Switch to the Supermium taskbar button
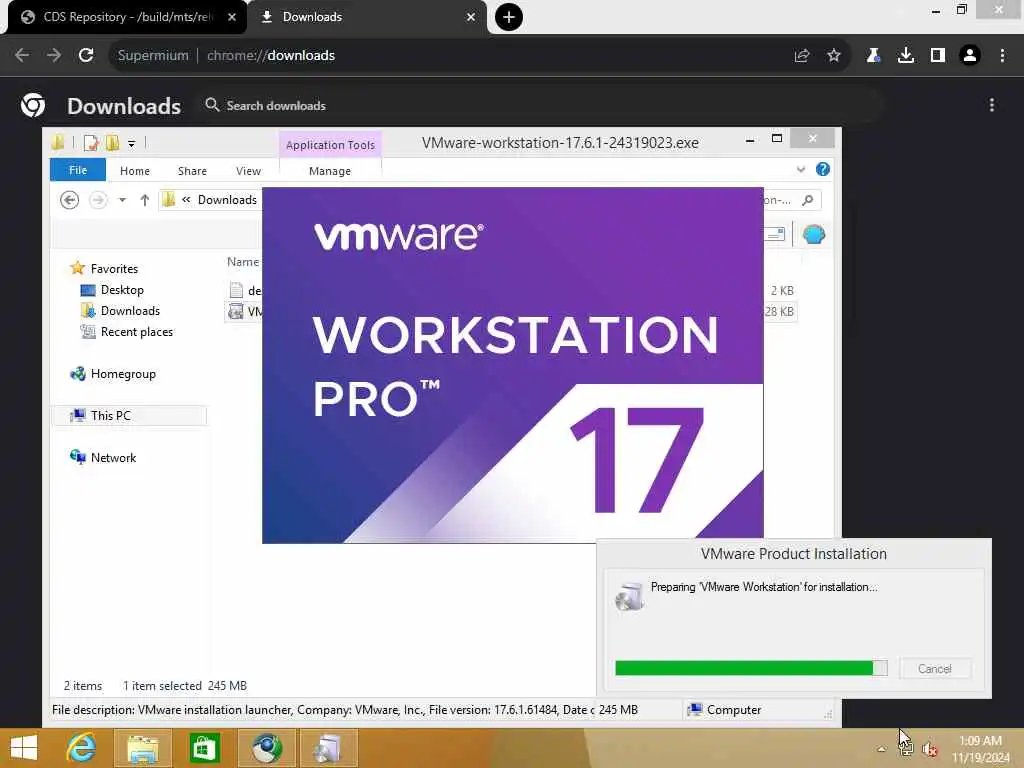This screenshot has height=768, width=1024. click(x=266, y=748)
